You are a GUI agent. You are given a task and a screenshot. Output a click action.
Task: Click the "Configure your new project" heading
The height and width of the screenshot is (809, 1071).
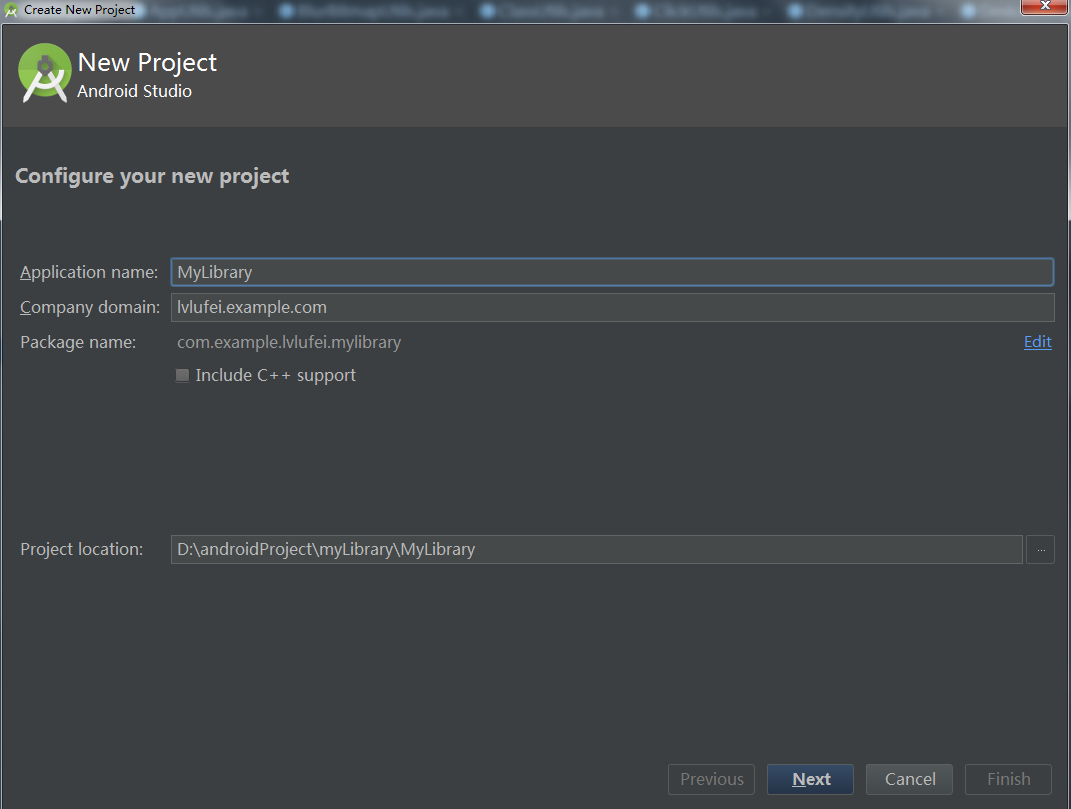152,176
